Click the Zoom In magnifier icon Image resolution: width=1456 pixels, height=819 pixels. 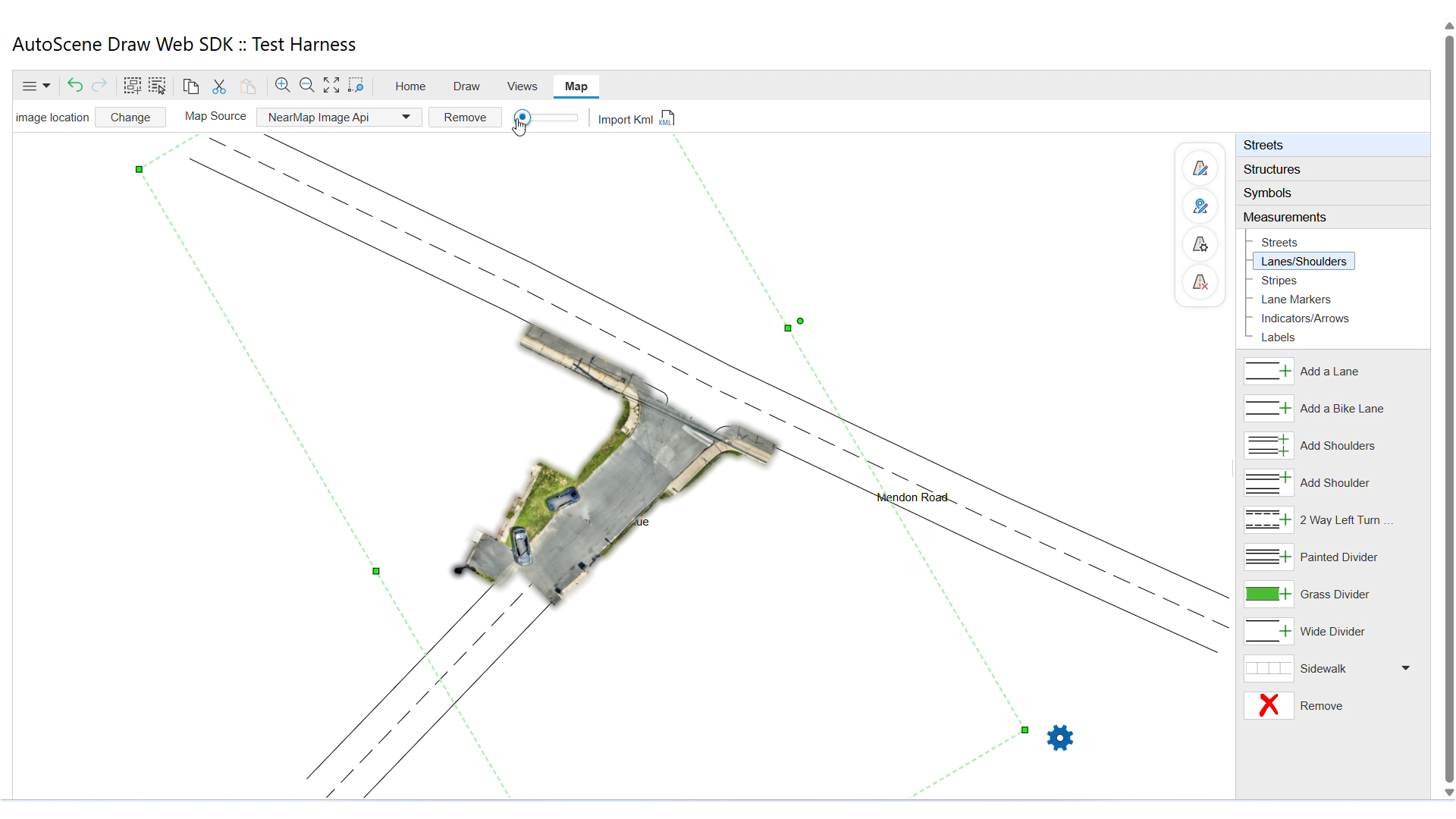pos(283,86)
